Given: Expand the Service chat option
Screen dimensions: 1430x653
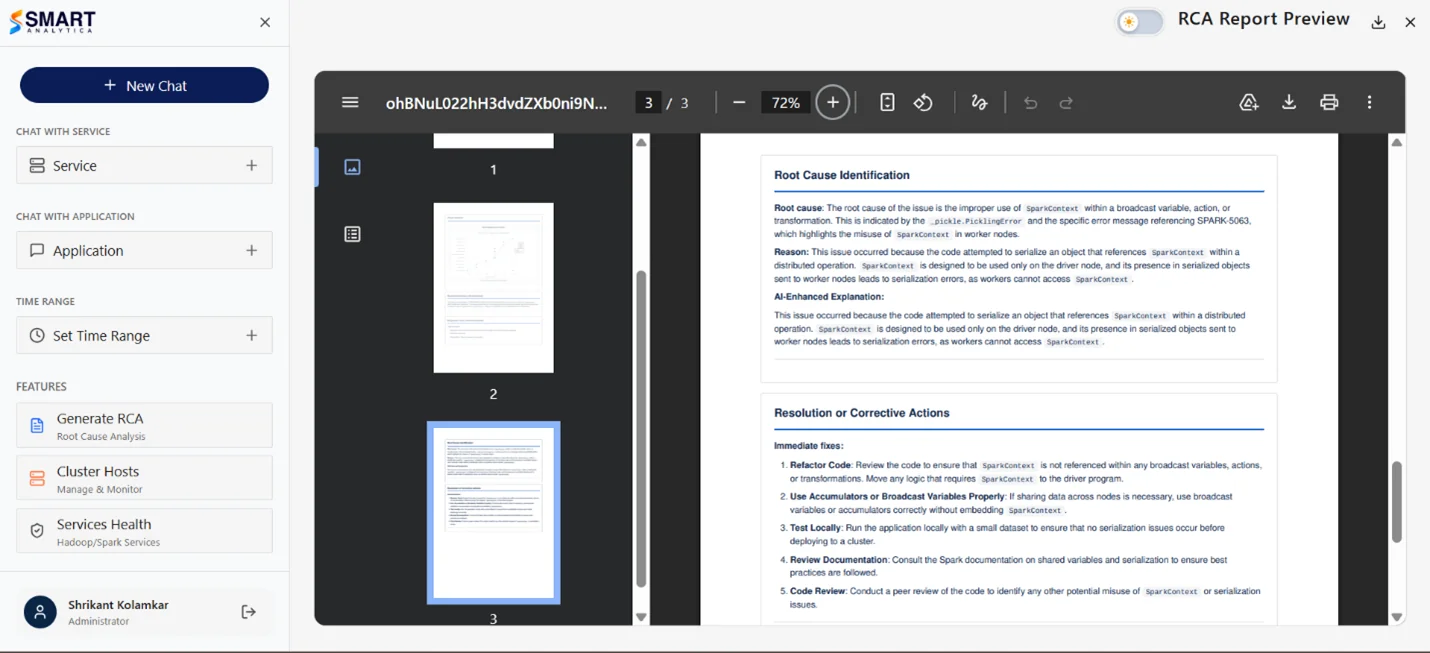Looking at the screenshot, I should point(144,165).
